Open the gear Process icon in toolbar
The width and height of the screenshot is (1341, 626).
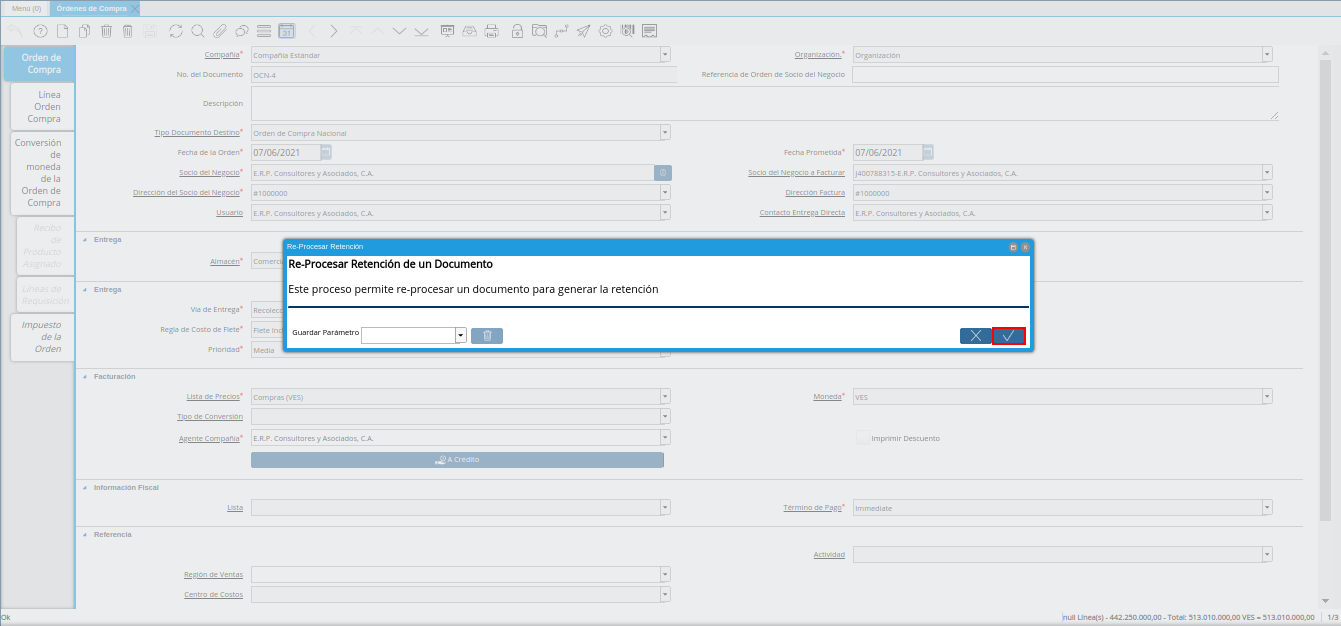pos(605,31)
